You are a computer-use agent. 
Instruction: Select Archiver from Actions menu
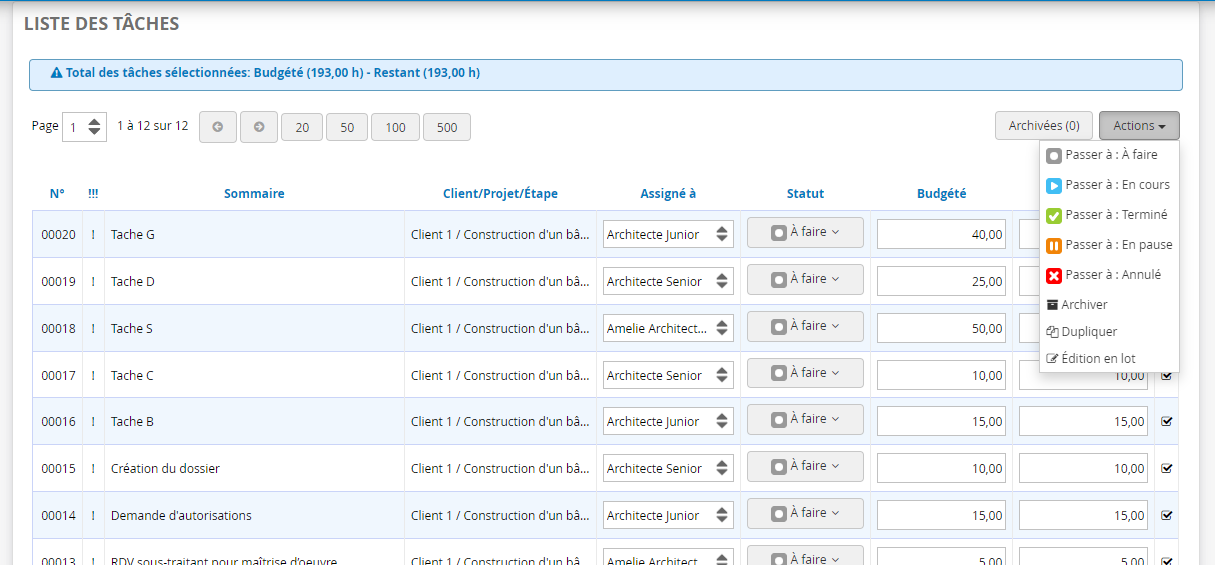[x=1109, y=305]
